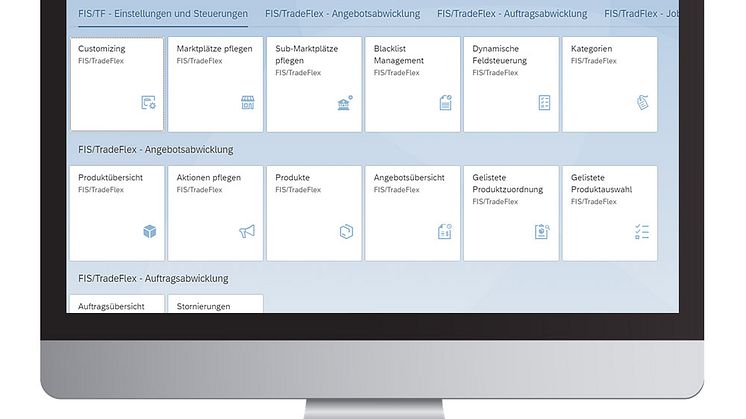Click the Aktionen pflegen megaphone icon
Screen dimensions: 746x419
(x=247, y=232)
